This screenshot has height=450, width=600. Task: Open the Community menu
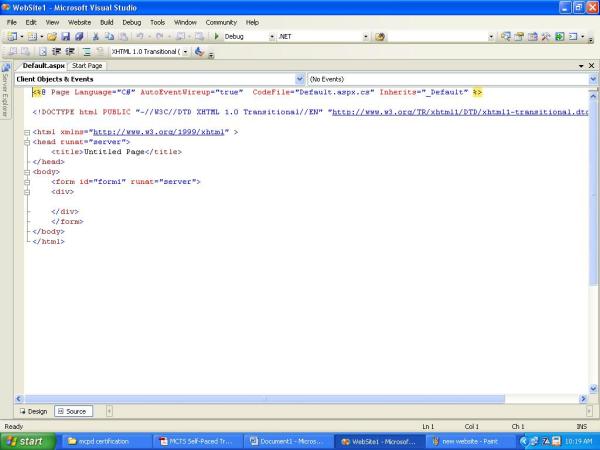tap(221, 23)
